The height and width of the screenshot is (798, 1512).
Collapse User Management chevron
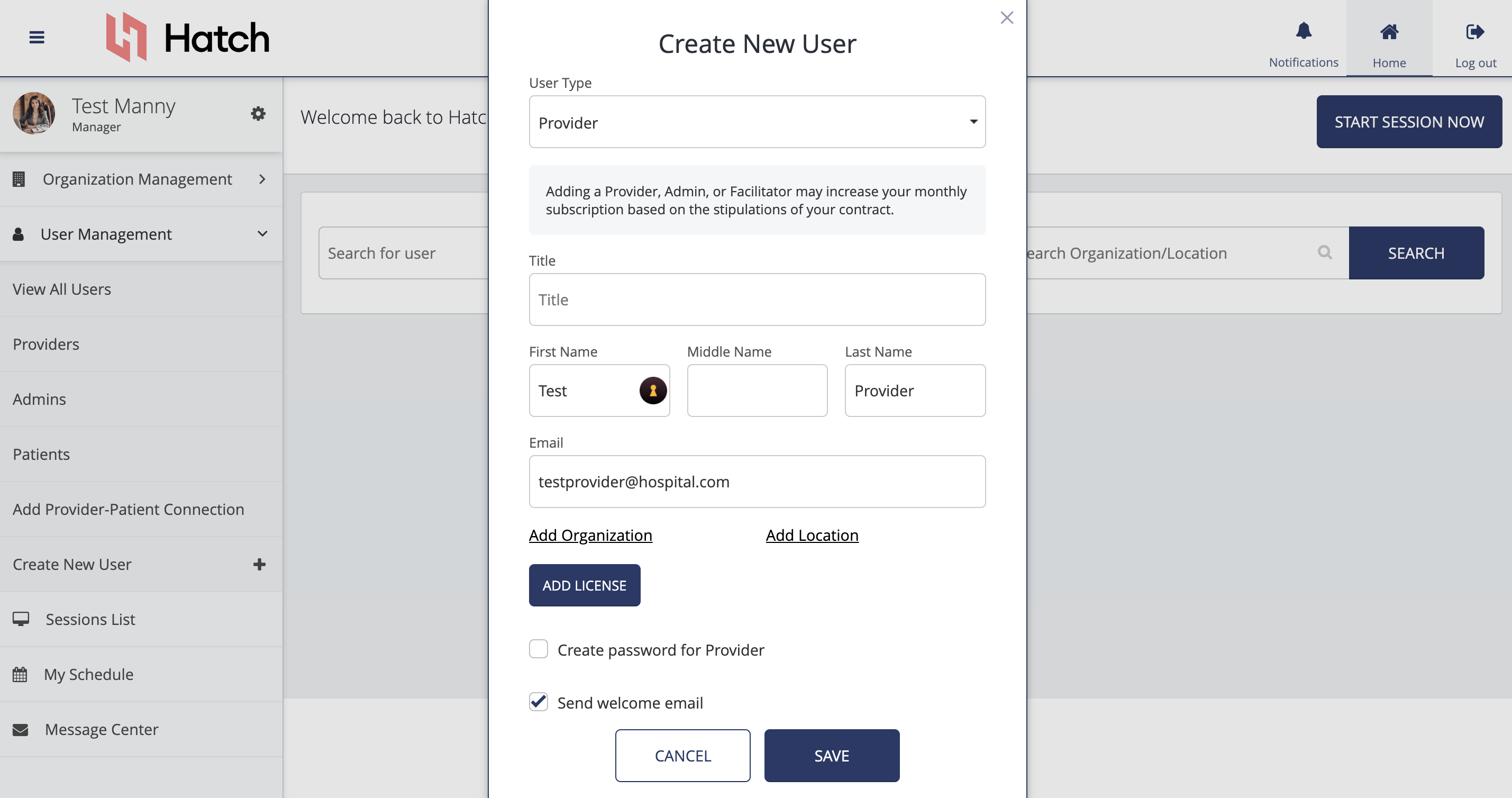(x=262, y=234)
